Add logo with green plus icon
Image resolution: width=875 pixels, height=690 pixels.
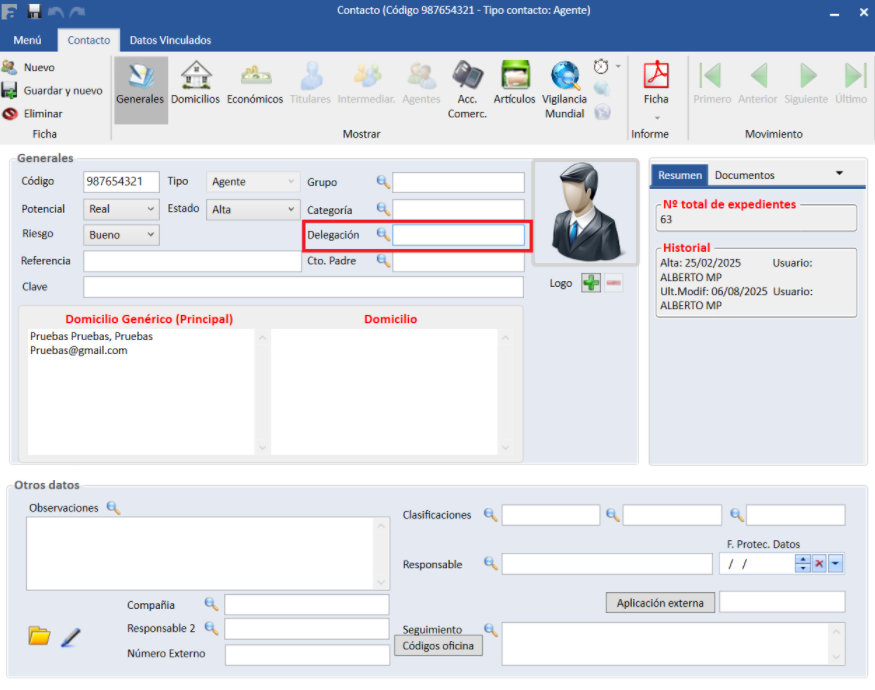pos(591,284)
